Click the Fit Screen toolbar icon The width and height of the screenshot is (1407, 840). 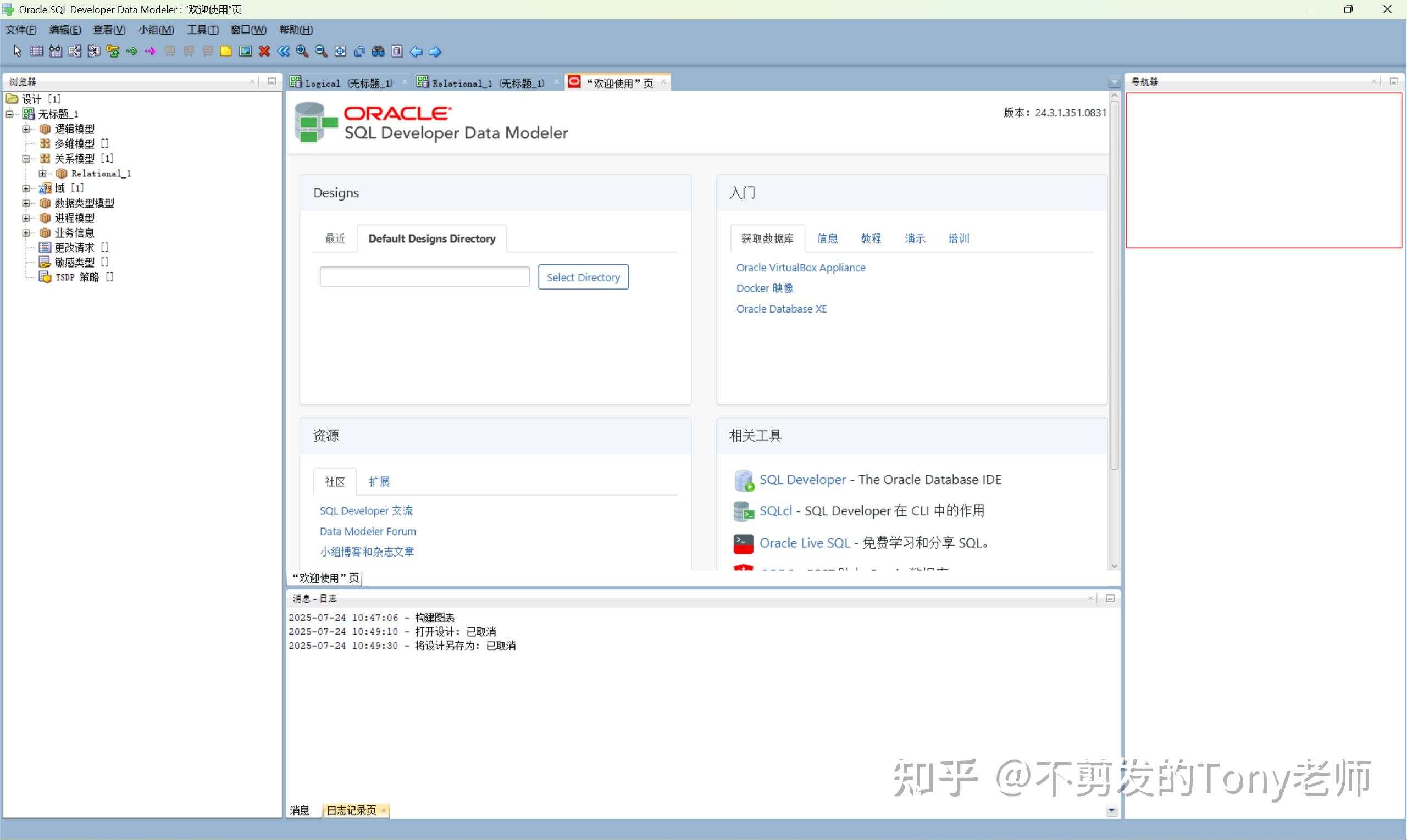point(340,51)
